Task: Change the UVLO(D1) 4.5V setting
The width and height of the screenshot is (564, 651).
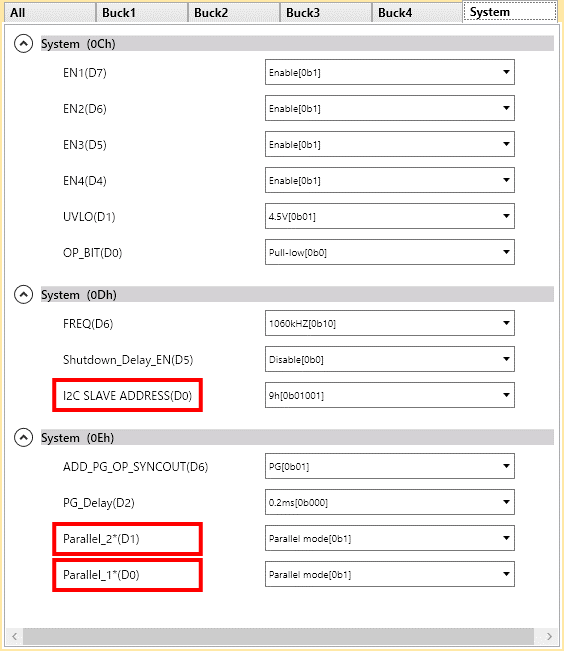Action: click(390, 216)
